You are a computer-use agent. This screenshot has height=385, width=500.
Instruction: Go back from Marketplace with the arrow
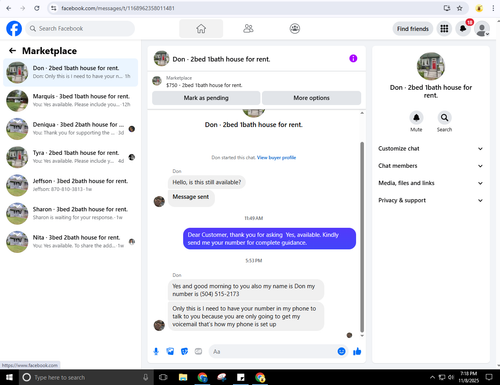coord(12,51)
